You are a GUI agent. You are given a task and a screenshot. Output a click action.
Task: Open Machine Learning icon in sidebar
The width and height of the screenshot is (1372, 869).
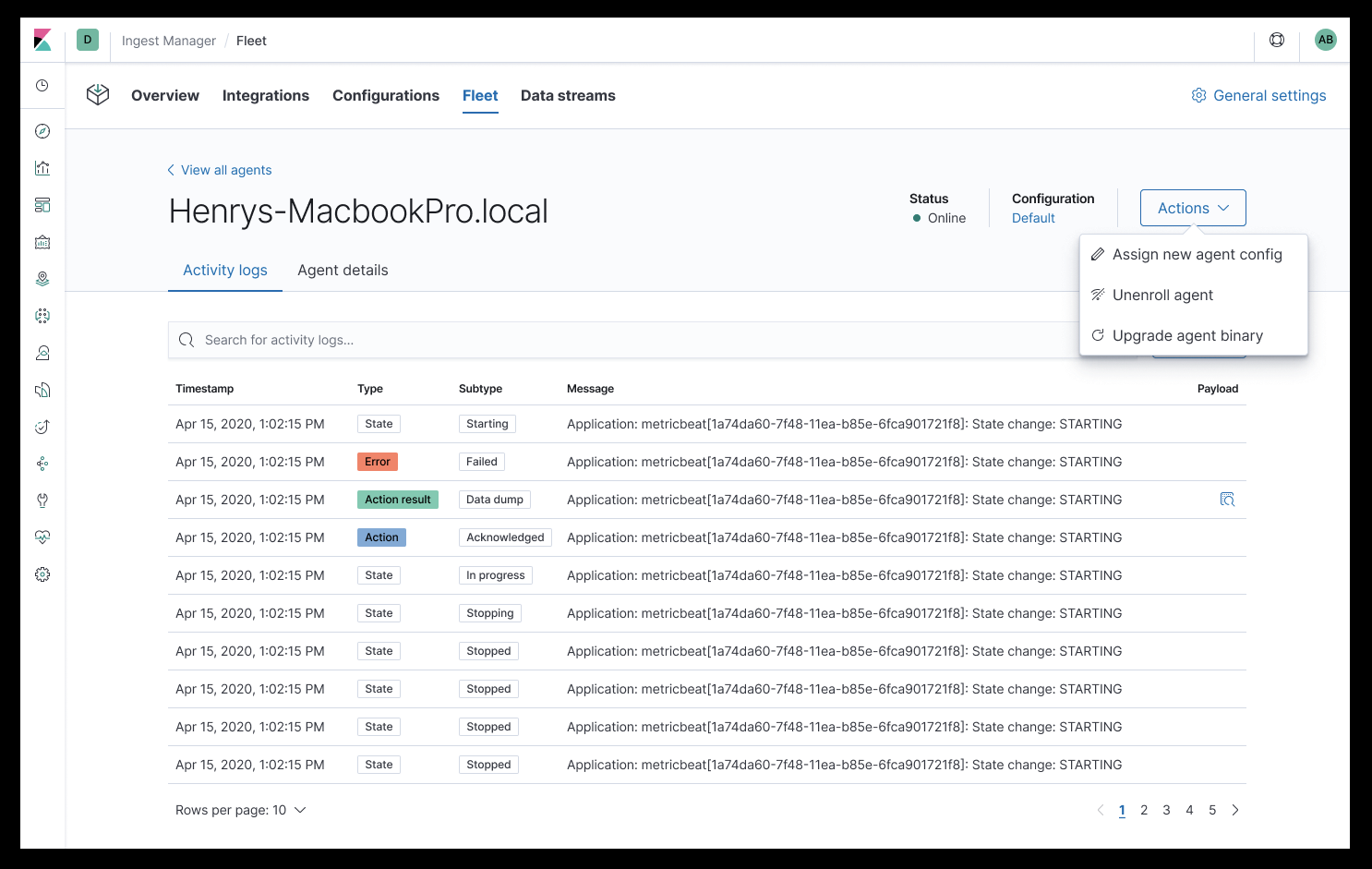click(42, 316)
